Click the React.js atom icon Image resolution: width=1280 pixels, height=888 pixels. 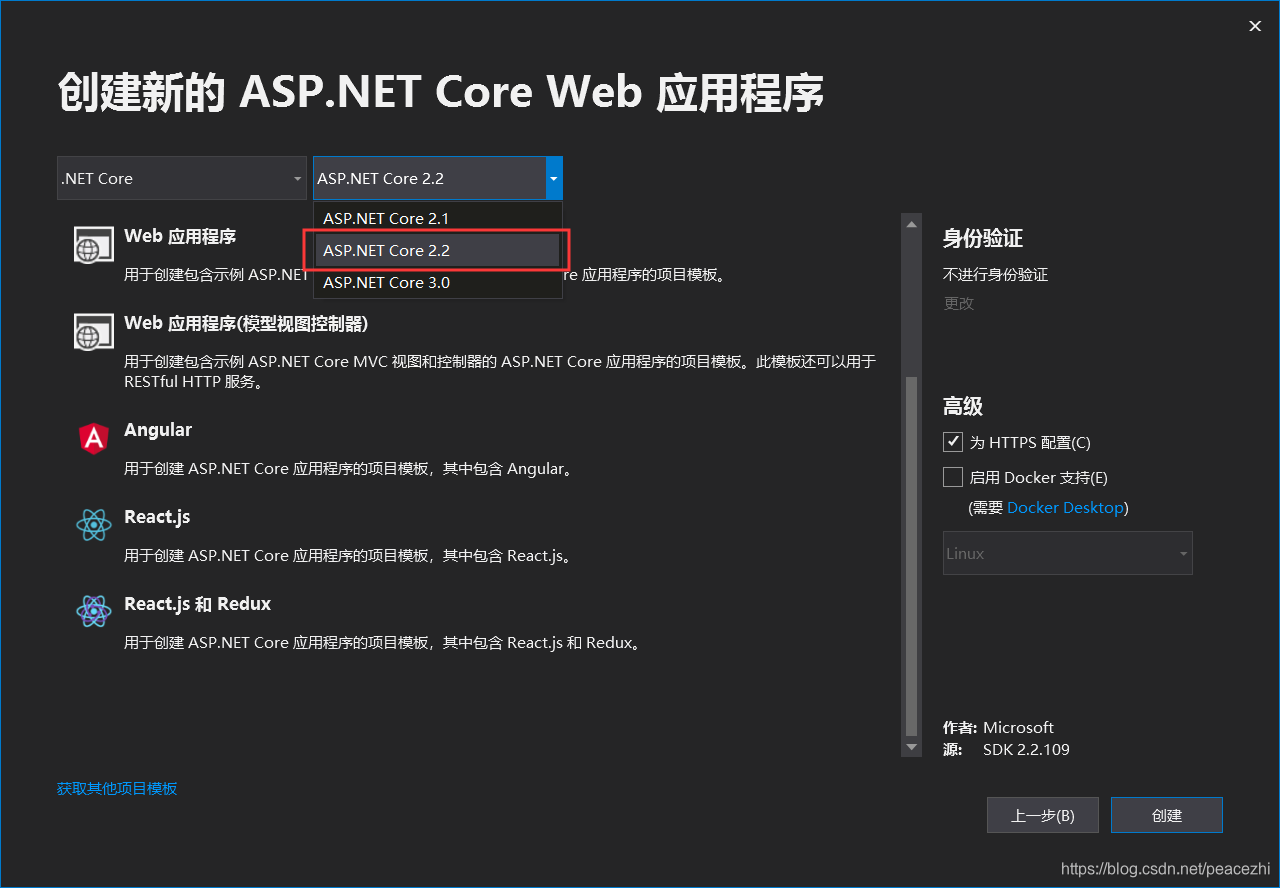click(93, 525)
